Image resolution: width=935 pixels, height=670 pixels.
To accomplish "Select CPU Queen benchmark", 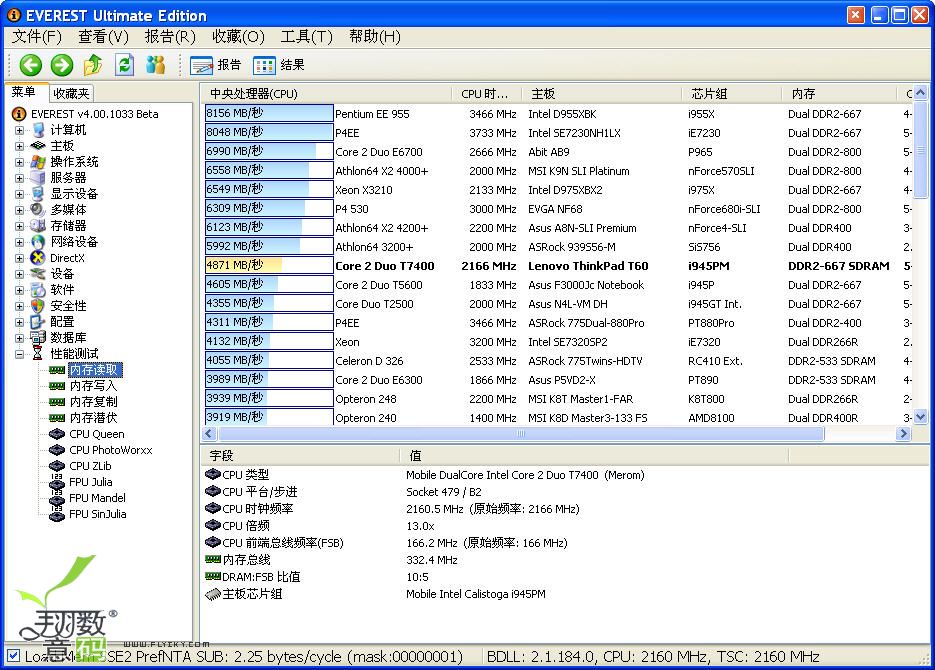I will [x=97, y=434].
